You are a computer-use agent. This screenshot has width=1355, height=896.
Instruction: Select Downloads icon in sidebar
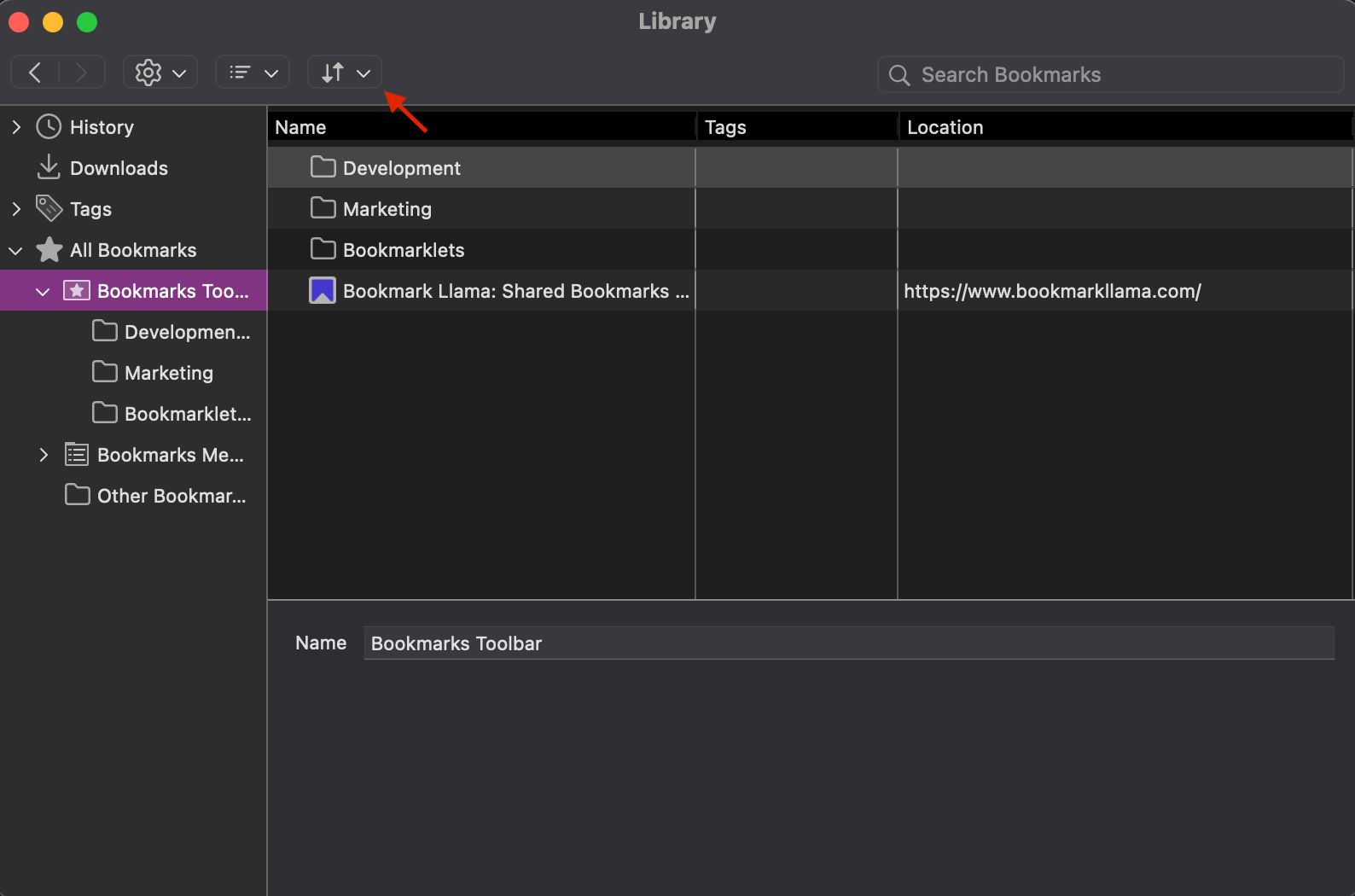pos(49,167)
